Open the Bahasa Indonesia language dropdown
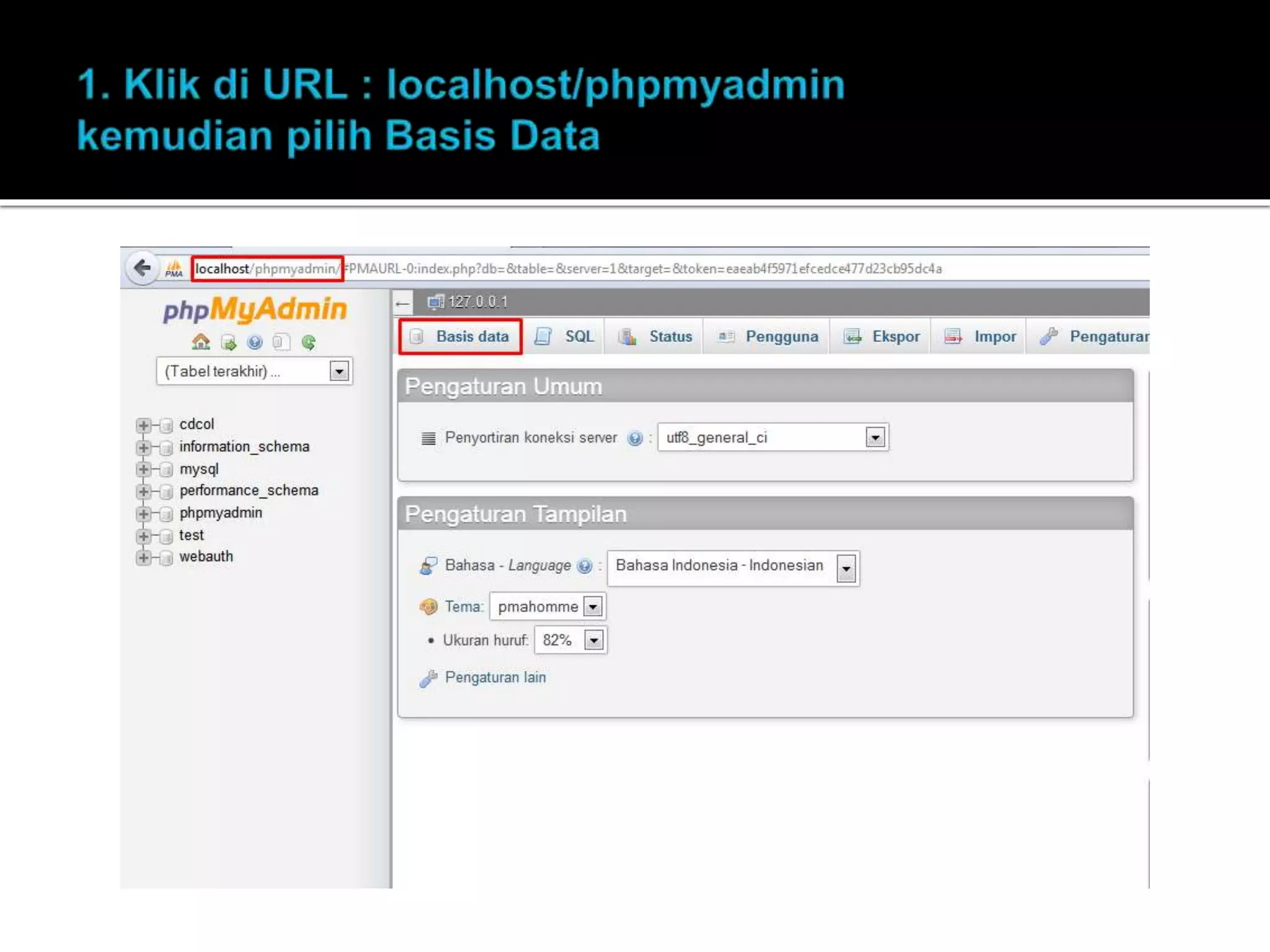Screen dimensions: 1270x952 pyautogui.click(x=846, y=568)
